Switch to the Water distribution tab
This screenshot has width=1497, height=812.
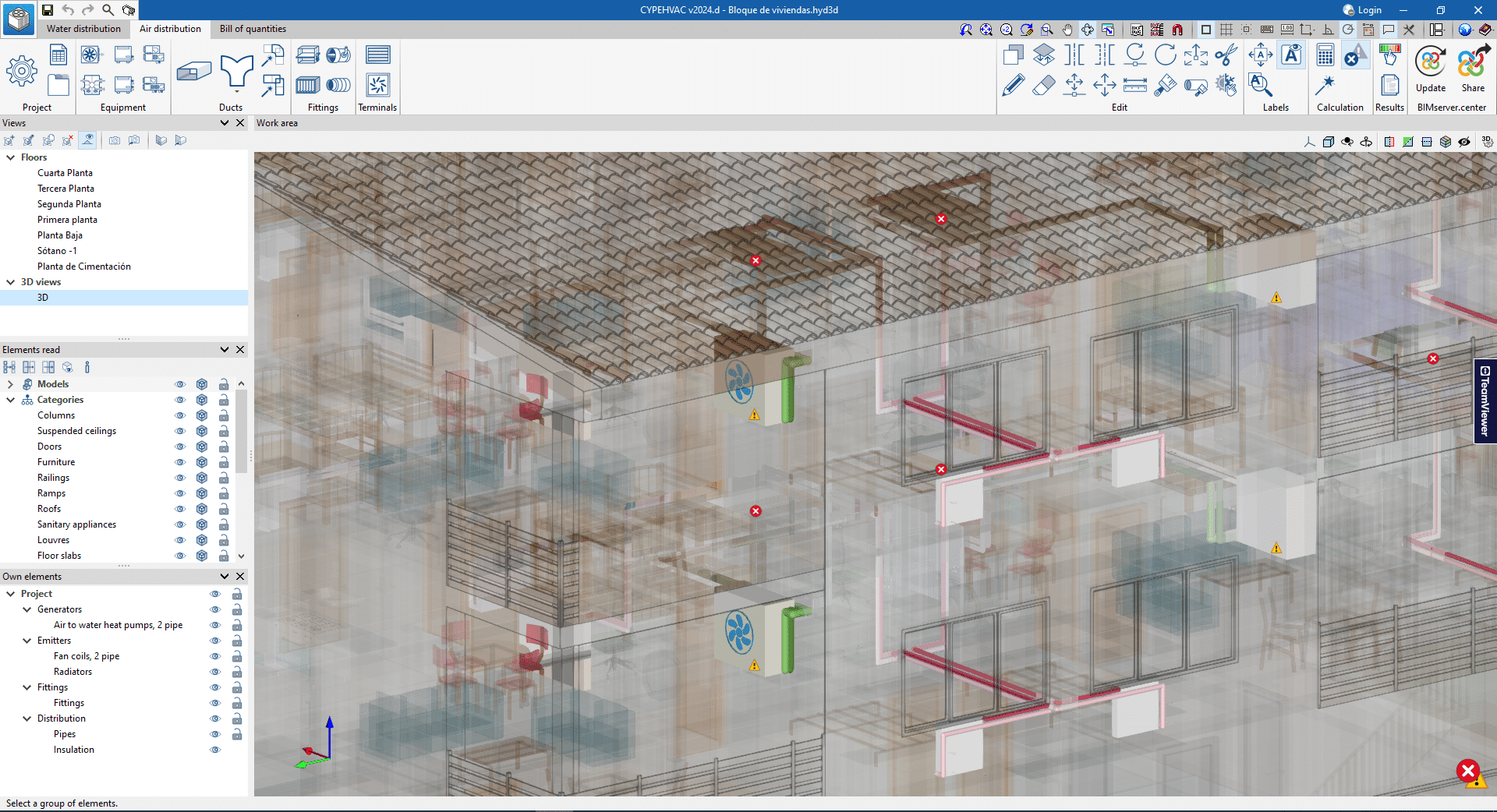pos(83,29)
